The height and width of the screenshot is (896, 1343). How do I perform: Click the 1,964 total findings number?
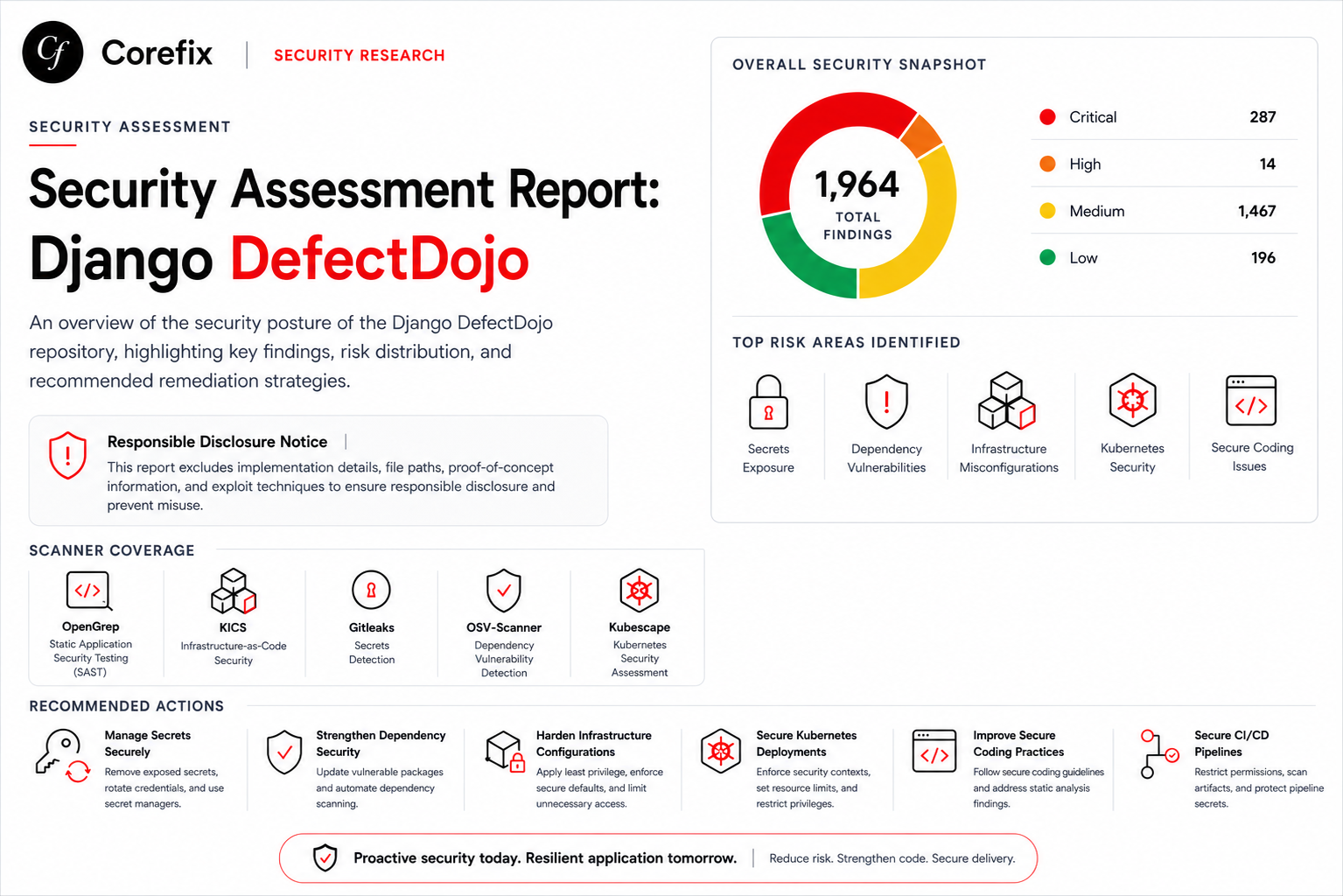(857, 185)
